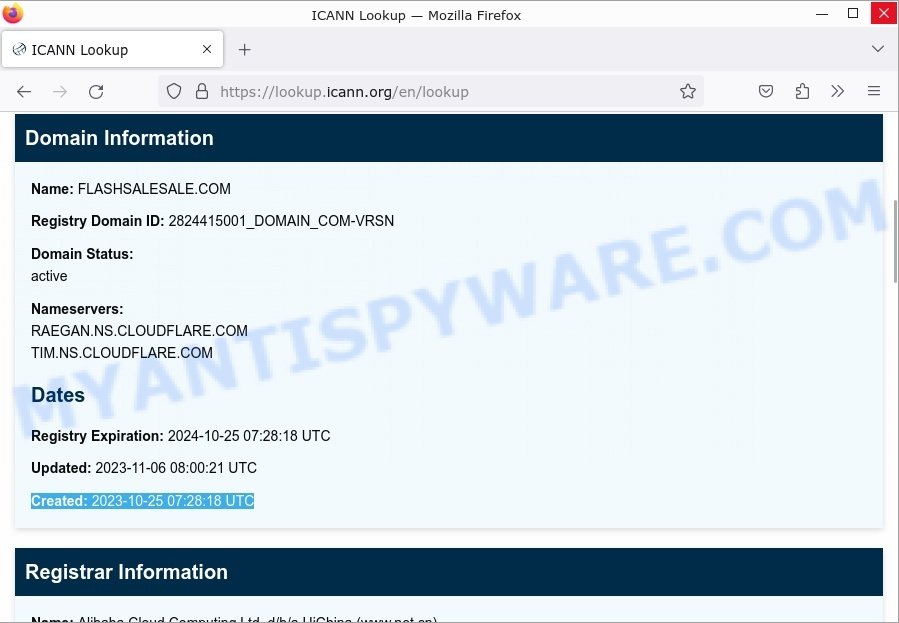This screenshot has width=899, height=623.
Task: Show more tools overflow chevrons
Action: (x=838, y=92)
